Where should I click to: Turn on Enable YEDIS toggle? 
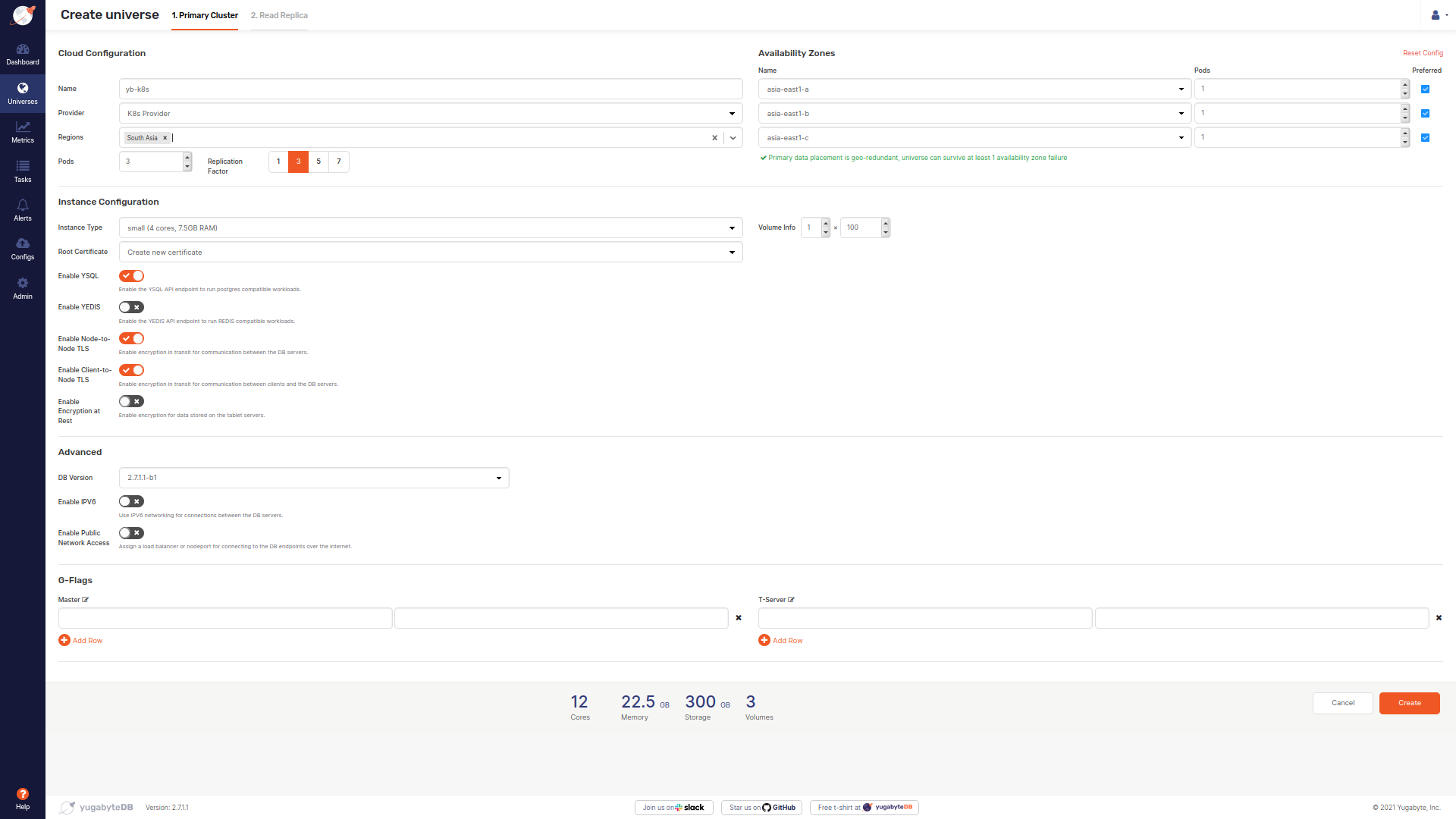pos(131,307)
